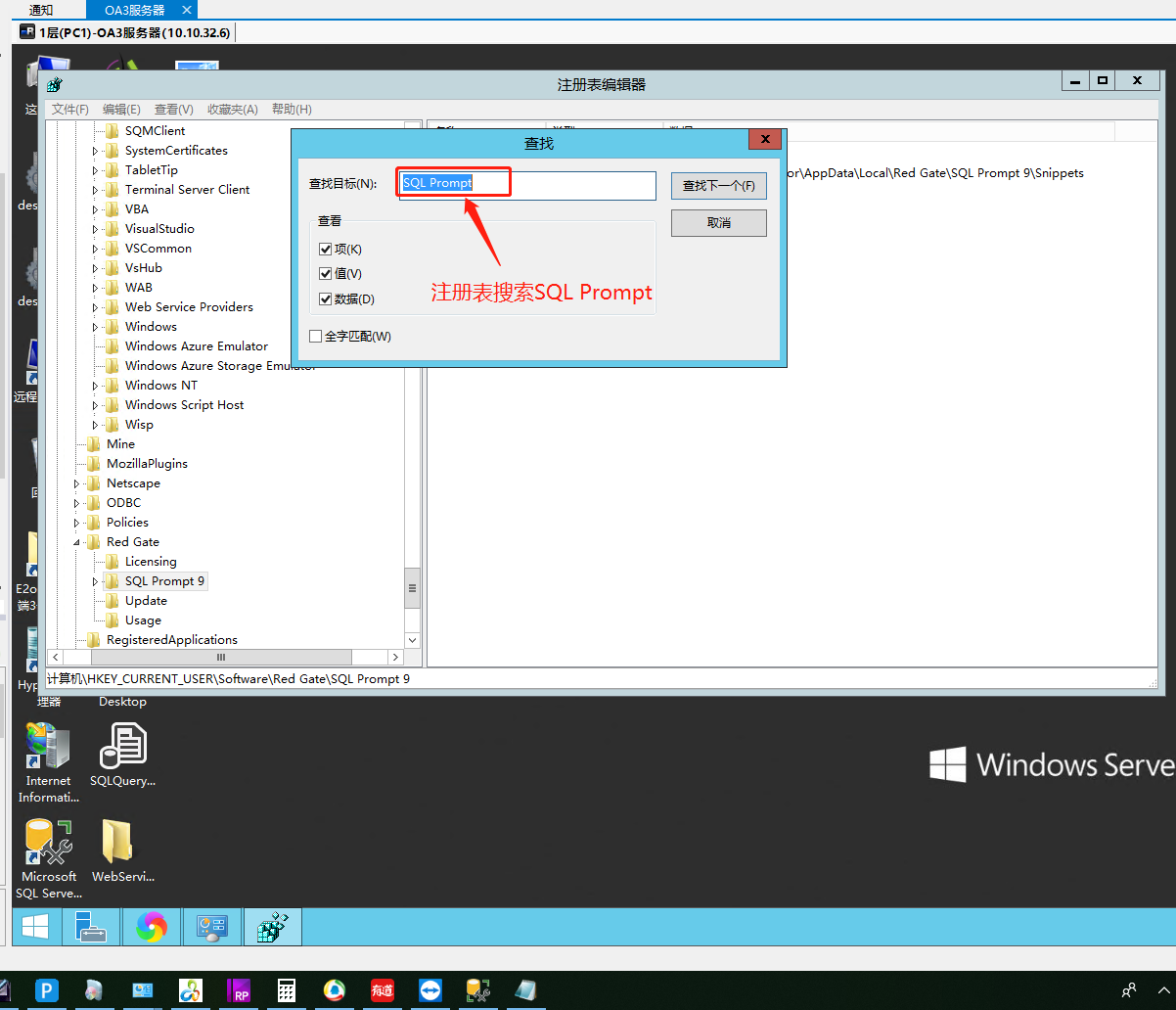Click the blue card window icon in host taskbar
This screenshot has width=1176, height=1010.
coord(143,990)
